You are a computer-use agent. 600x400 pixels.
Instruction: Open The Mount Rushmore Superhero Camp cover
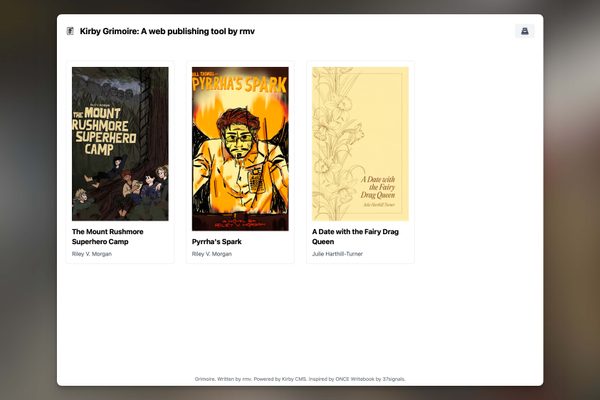click(x=120, y=144)
